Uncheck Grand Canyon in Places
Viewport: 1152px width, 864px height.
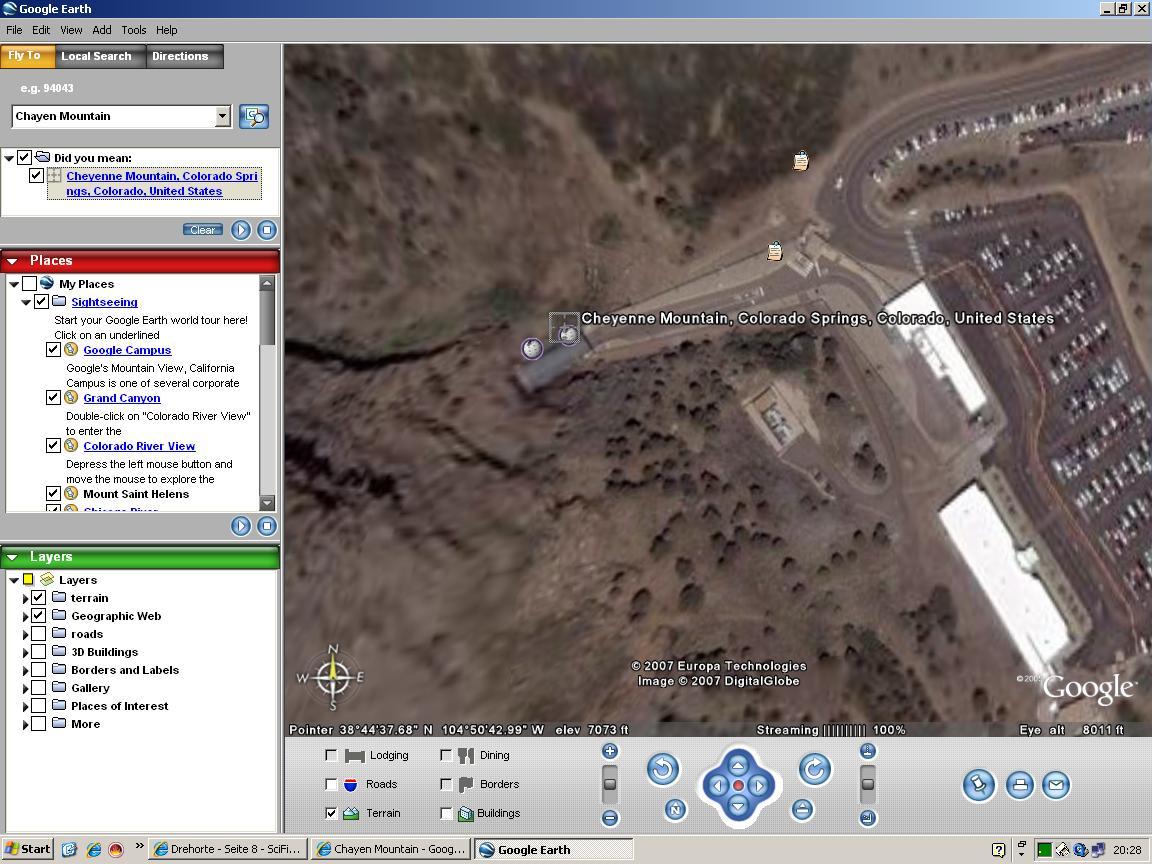coord(53,398)
